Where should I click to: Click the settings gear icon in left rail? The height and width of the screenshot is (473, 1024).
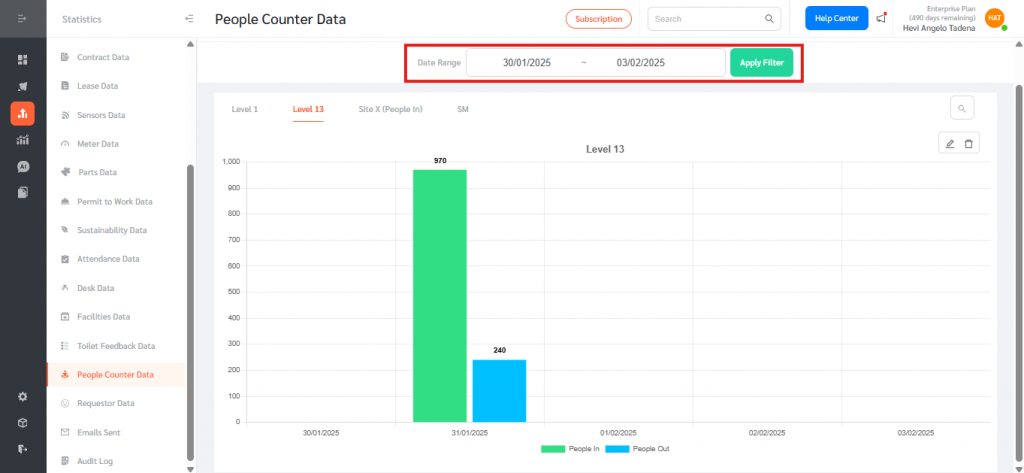[22, 396]
